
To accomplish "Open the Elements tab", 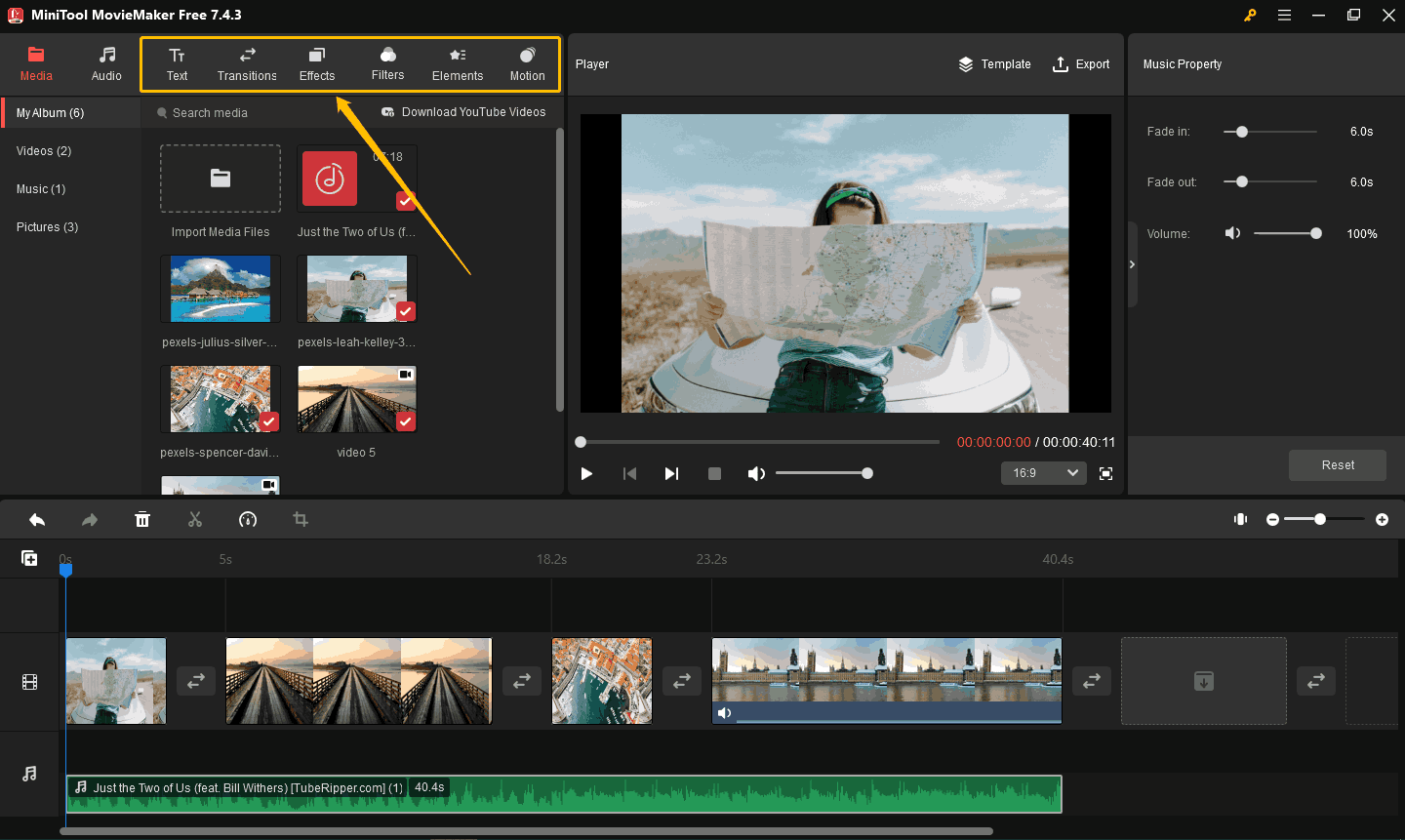I will click(x=458, y=63).
